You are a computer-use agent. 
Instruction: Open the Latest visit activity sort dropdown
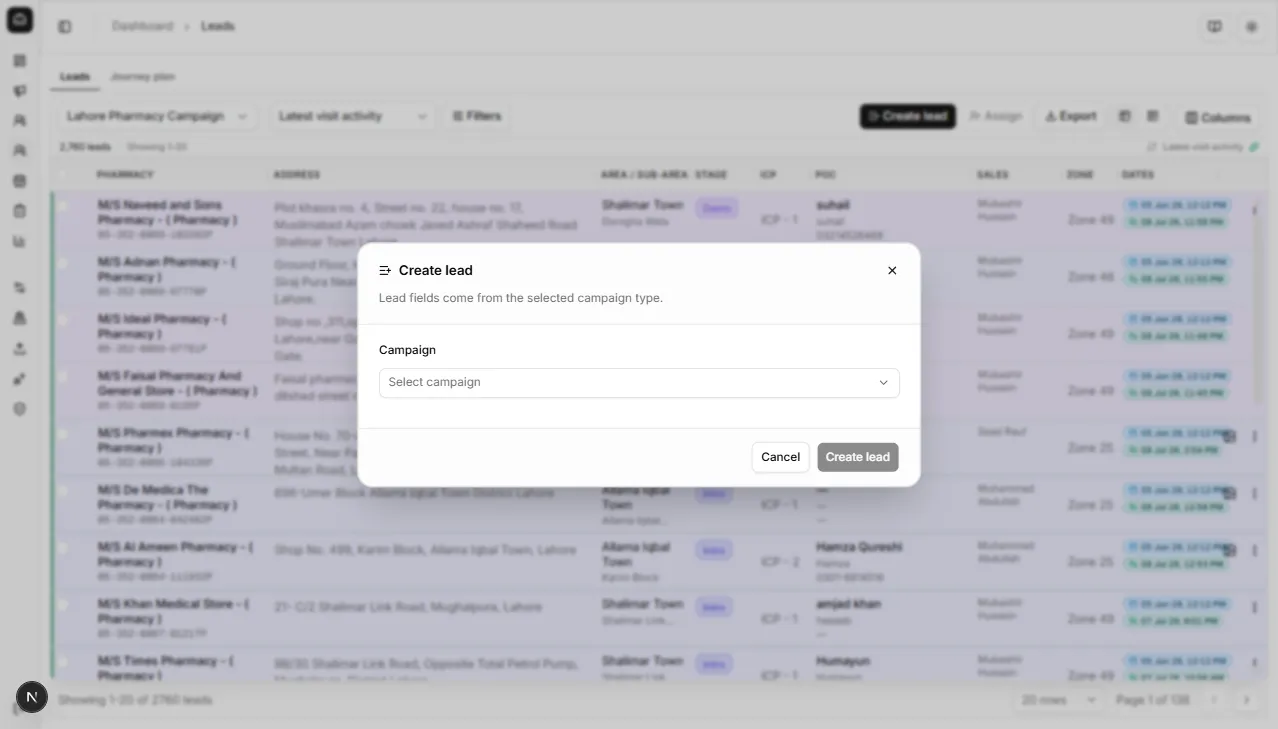353,116
